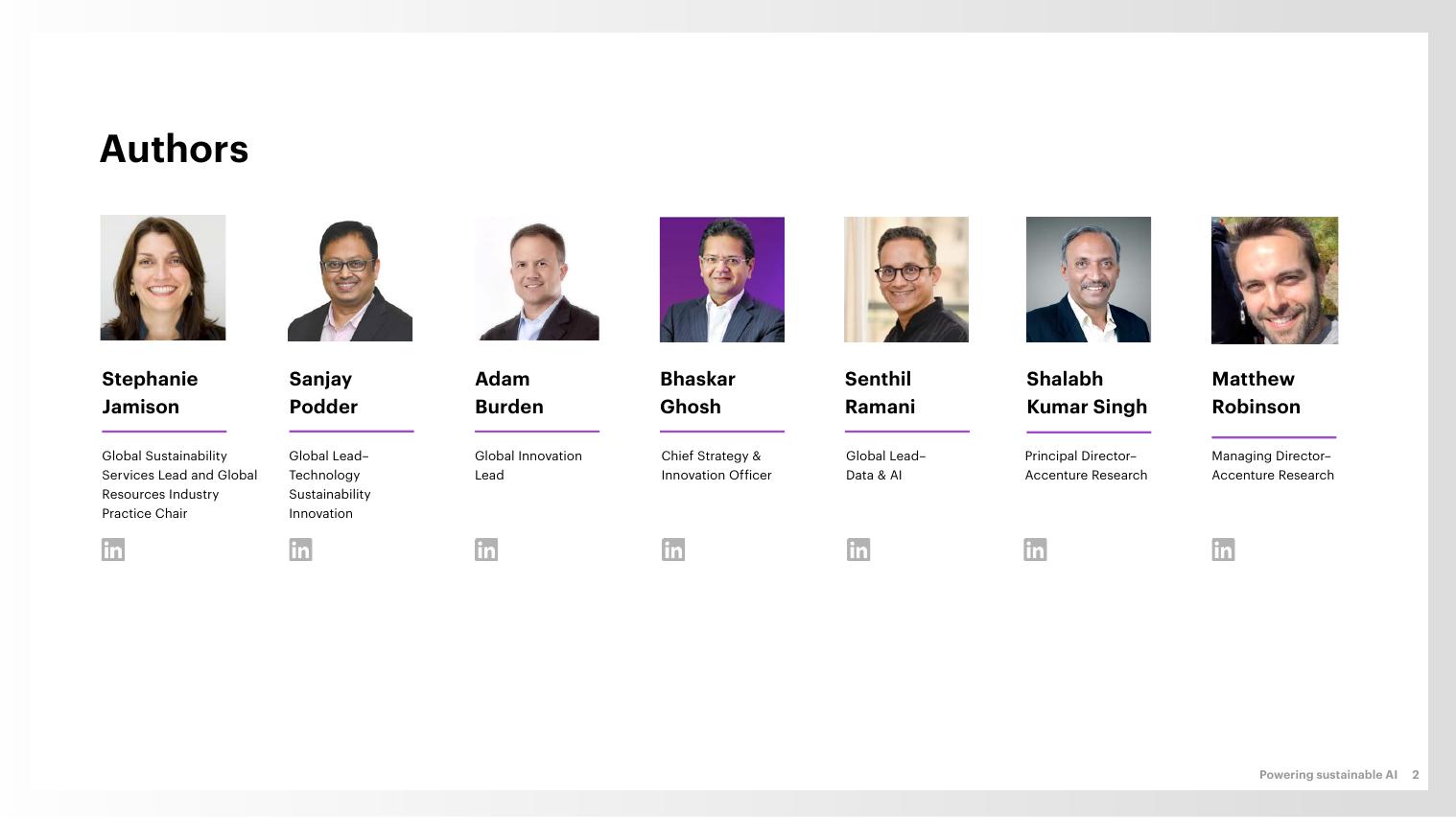Open Matthew Robinson's LinkedIn icon
This screenshot has height=819, width=1456.
[1223, 550]
